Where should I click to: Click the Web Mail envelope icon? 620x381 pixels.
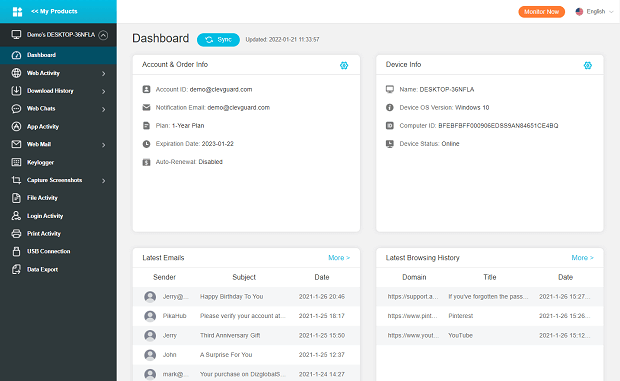pyautogui.click(x=16, y=144)
